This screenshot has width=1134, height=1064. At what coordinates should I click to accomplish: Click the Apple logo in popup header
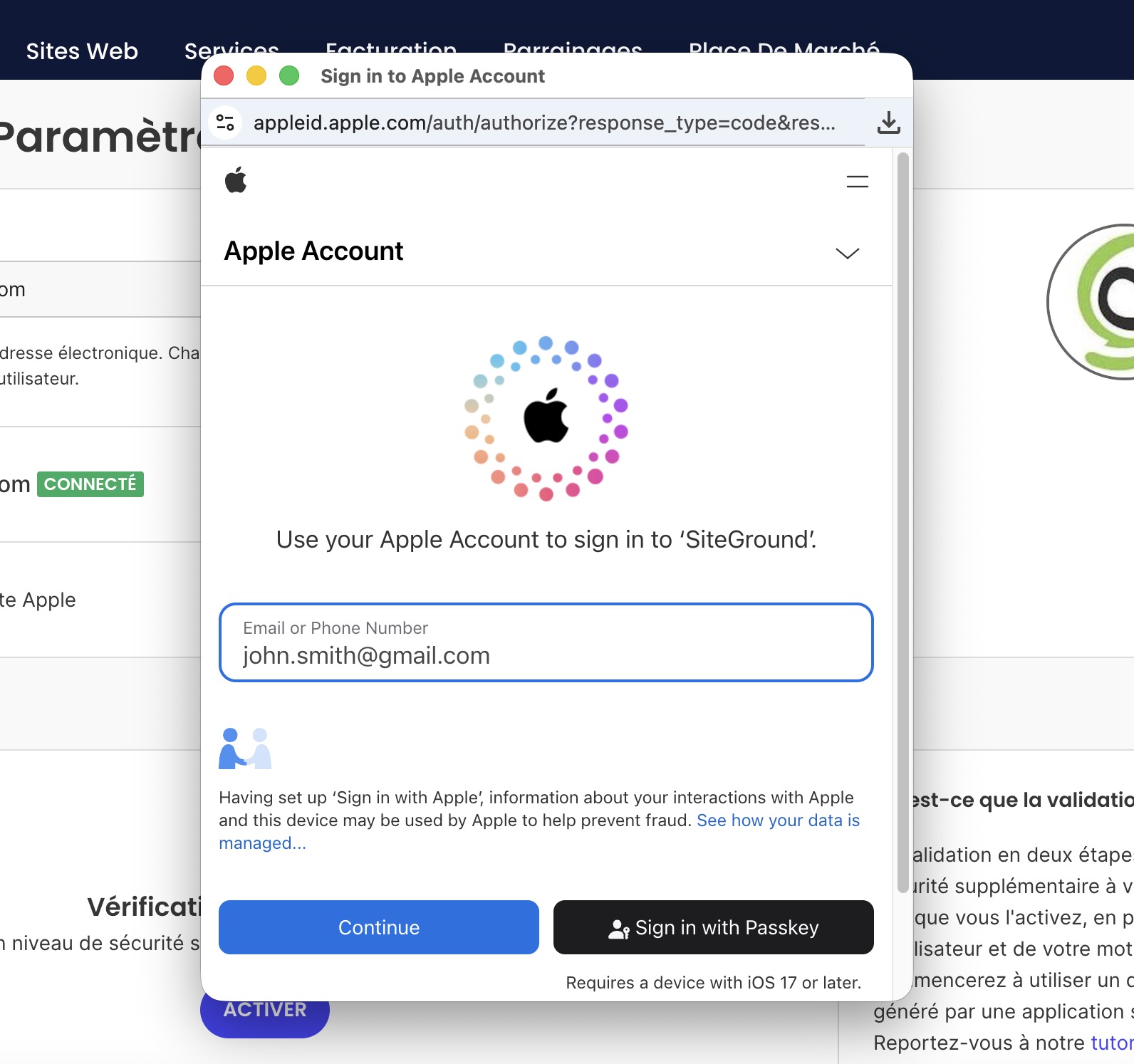click(236, 180)
